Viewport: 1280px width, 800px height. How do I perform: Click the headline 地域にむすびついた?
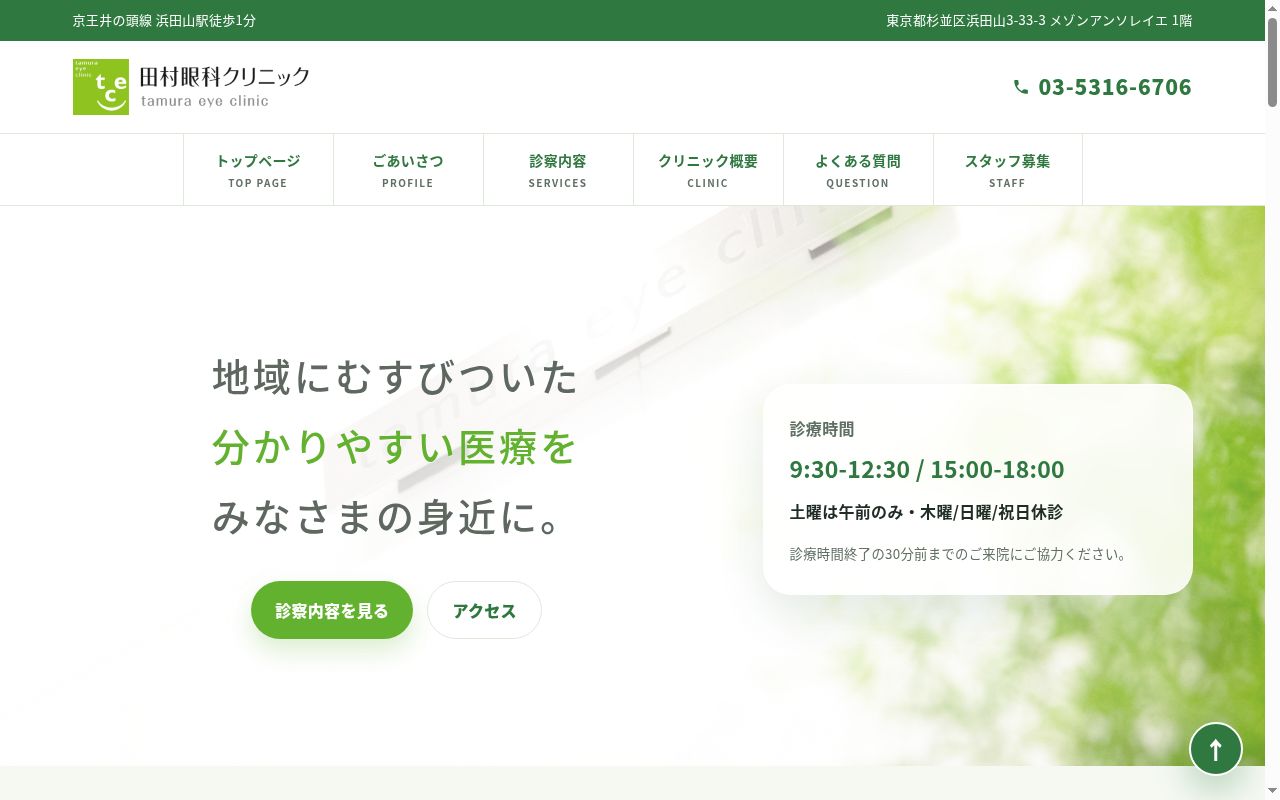tap(396, 376)
